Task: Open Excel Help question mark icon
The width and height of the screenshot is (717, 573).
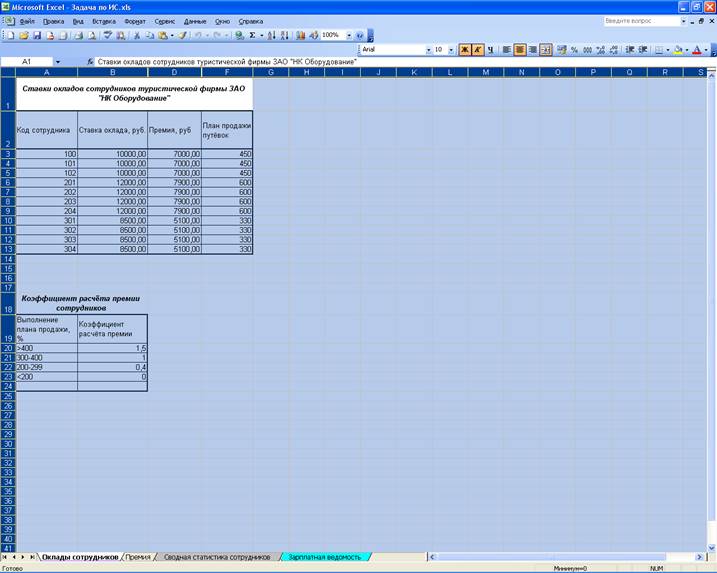Action: point(359,35)
